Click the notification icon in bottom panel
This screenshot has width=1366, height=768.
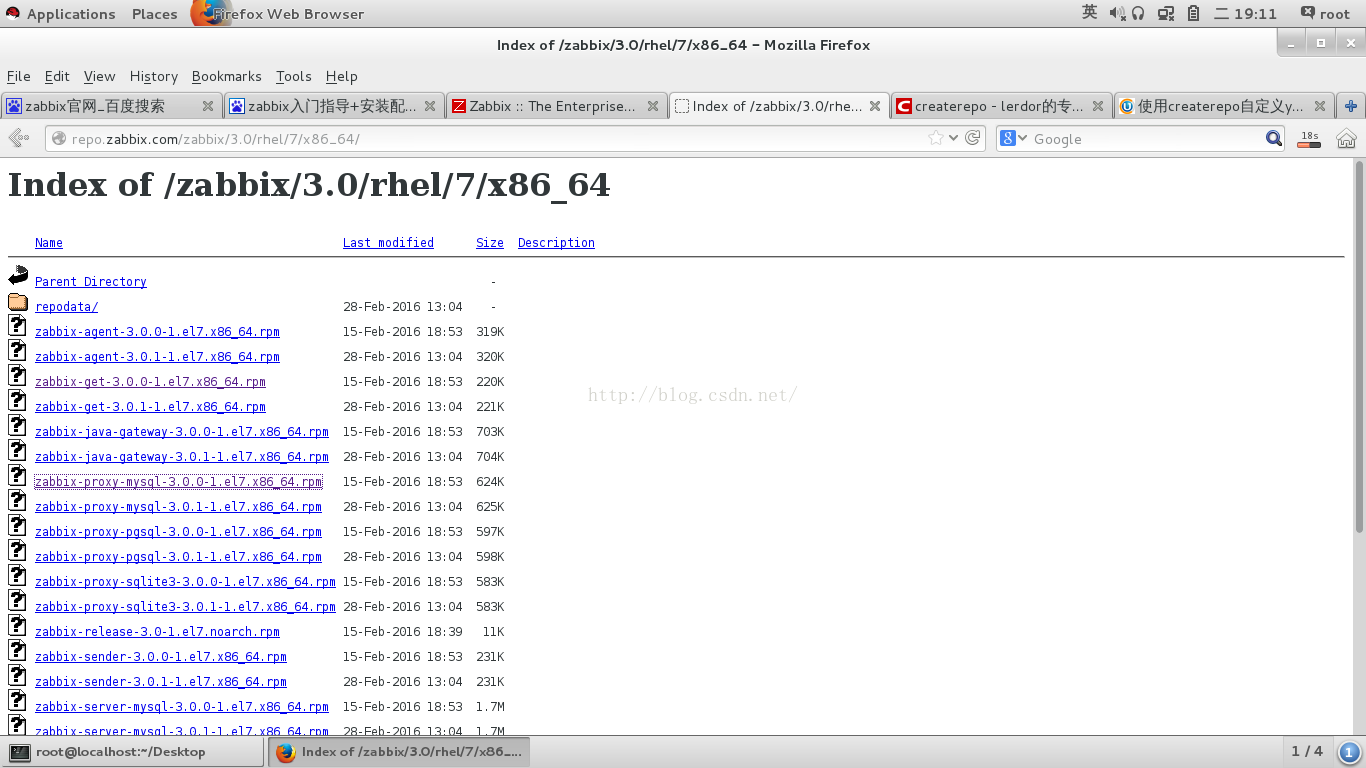[x=1348, y=752]
